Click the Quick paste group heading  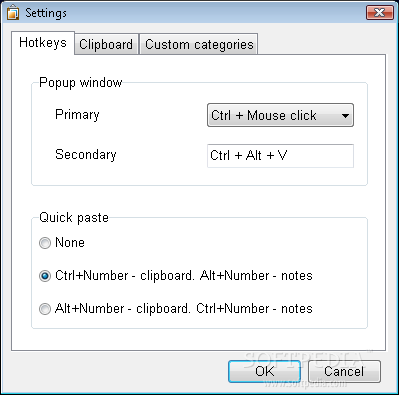(74, 218)
